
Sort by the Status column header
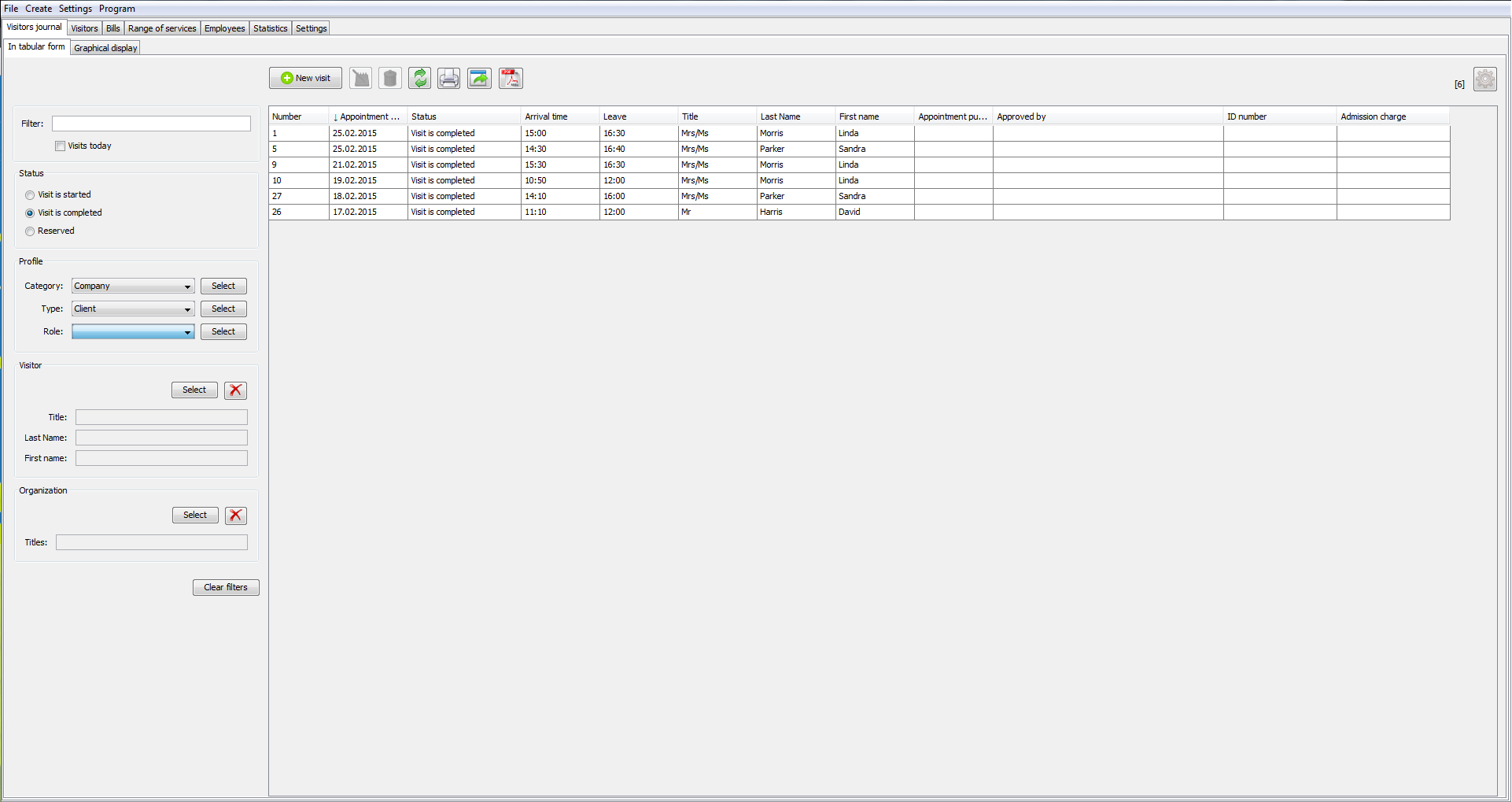click(x=464, y=116)
